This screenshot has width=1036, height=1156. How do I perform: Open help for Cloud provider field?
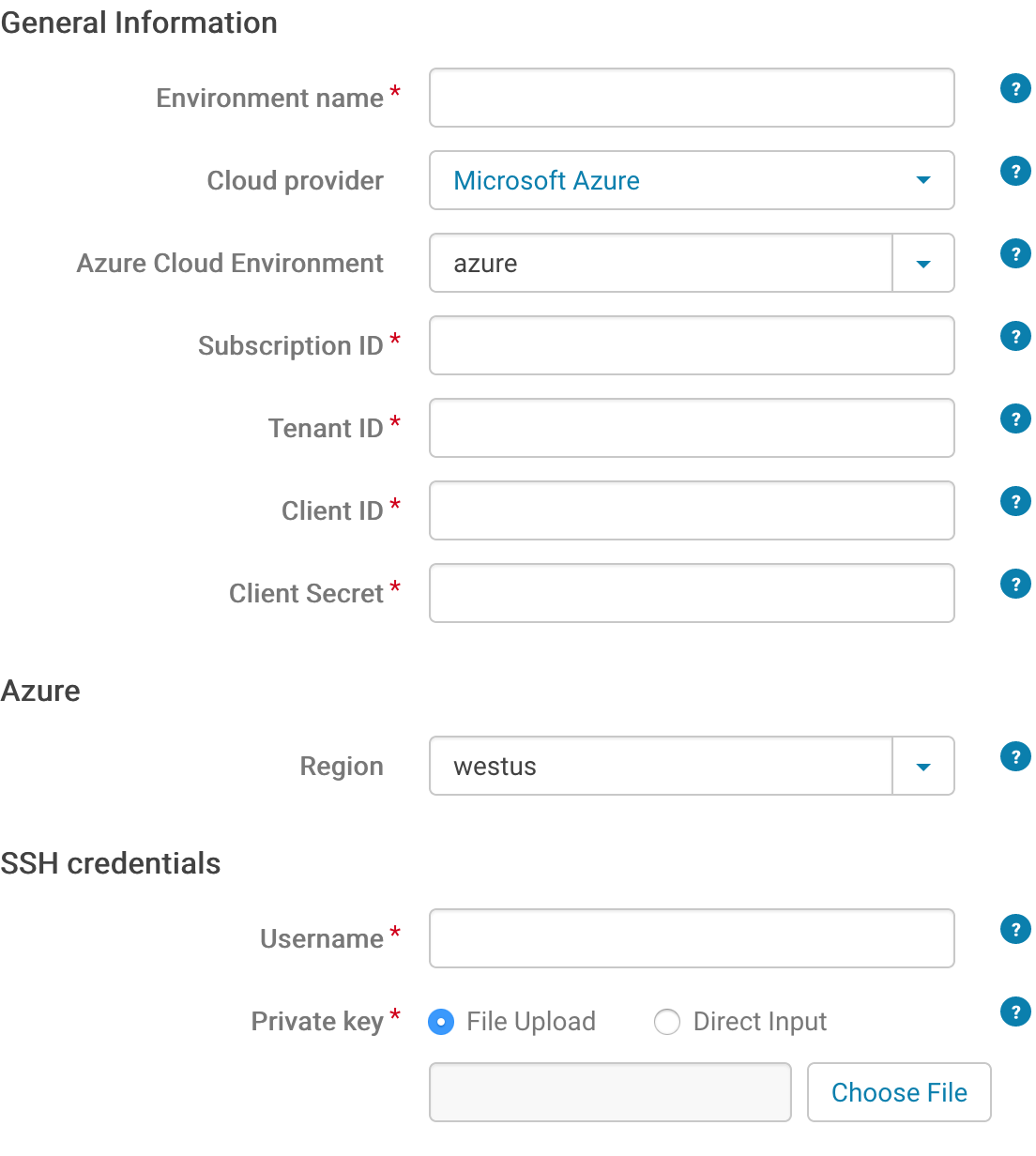(x=1015, y=172)
